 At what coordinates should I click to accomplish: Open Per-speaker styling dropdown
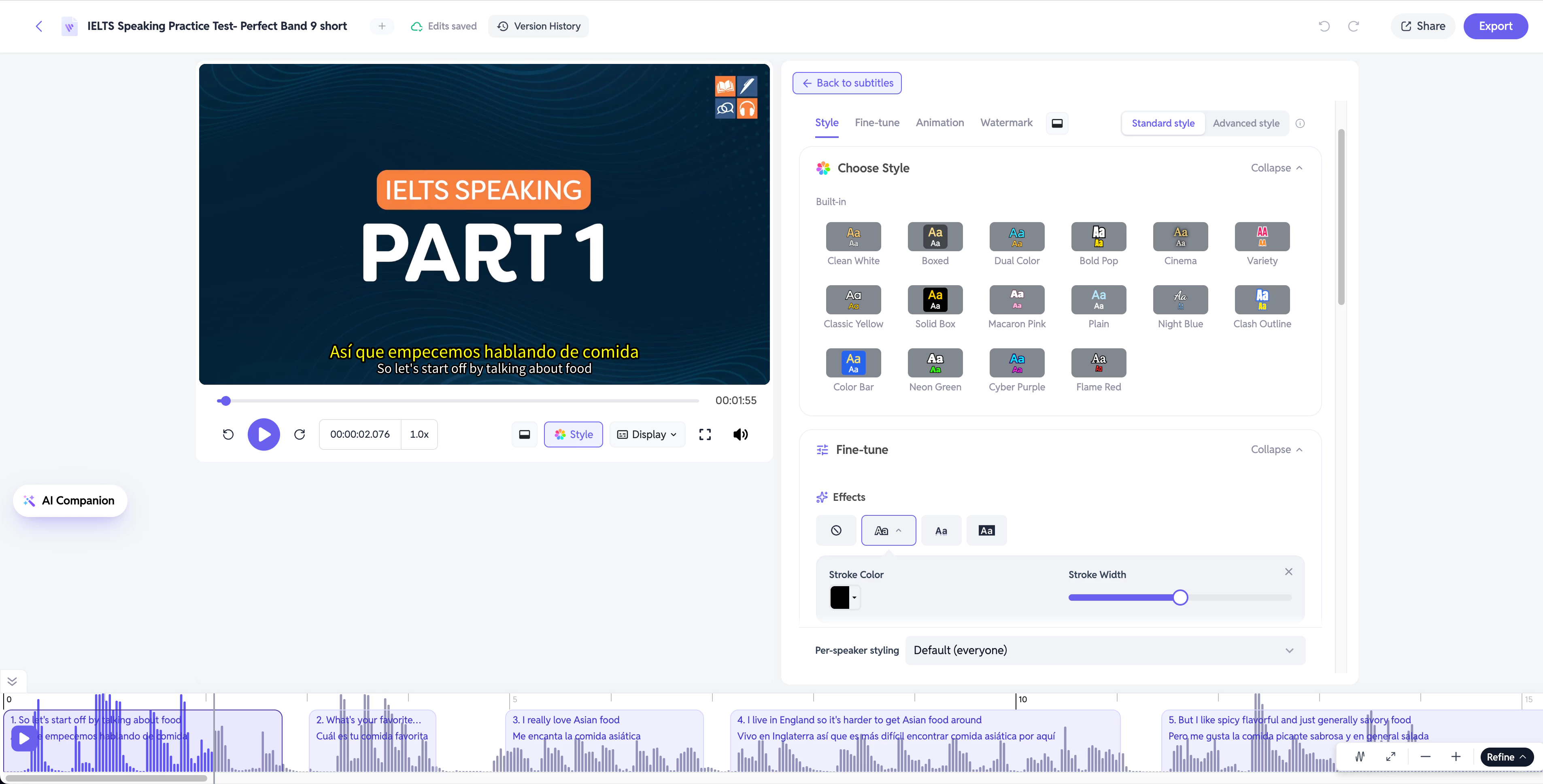(1105, 650)
